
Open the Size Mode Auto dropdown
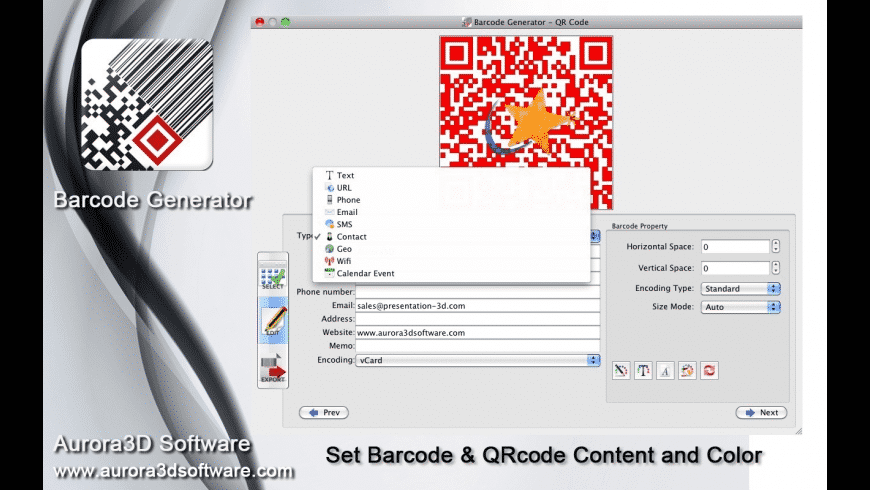[741, 307]
